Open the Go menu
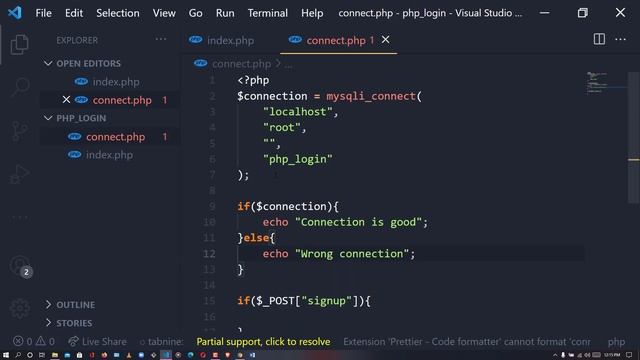Screen dimensions: 640x360 (x=195, y=13)
